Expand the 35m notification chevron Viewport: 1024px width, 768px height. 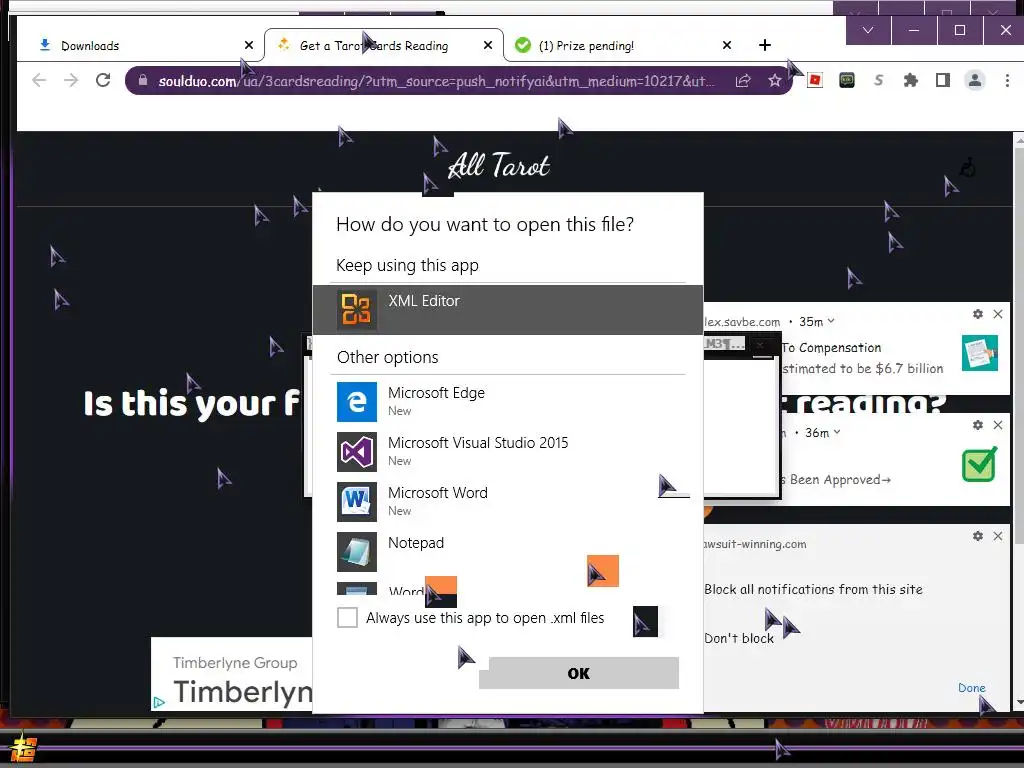point(831,321)
